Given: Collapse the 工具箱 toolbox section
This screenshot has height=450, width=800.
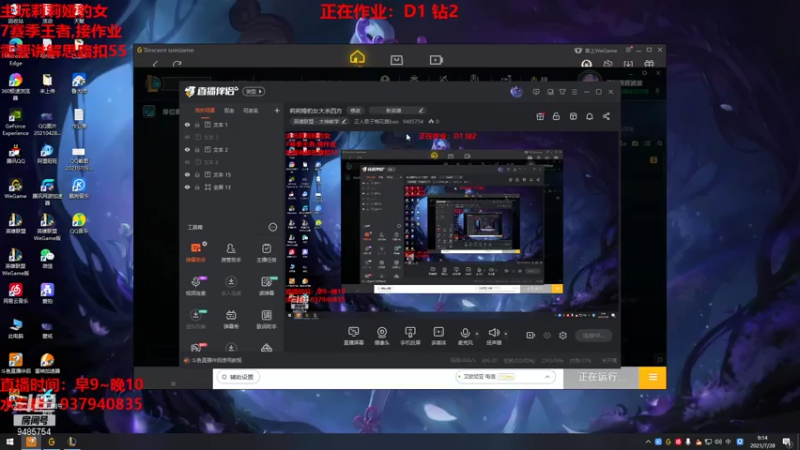Looking at the screenshot, I should [x=272, y=227].
